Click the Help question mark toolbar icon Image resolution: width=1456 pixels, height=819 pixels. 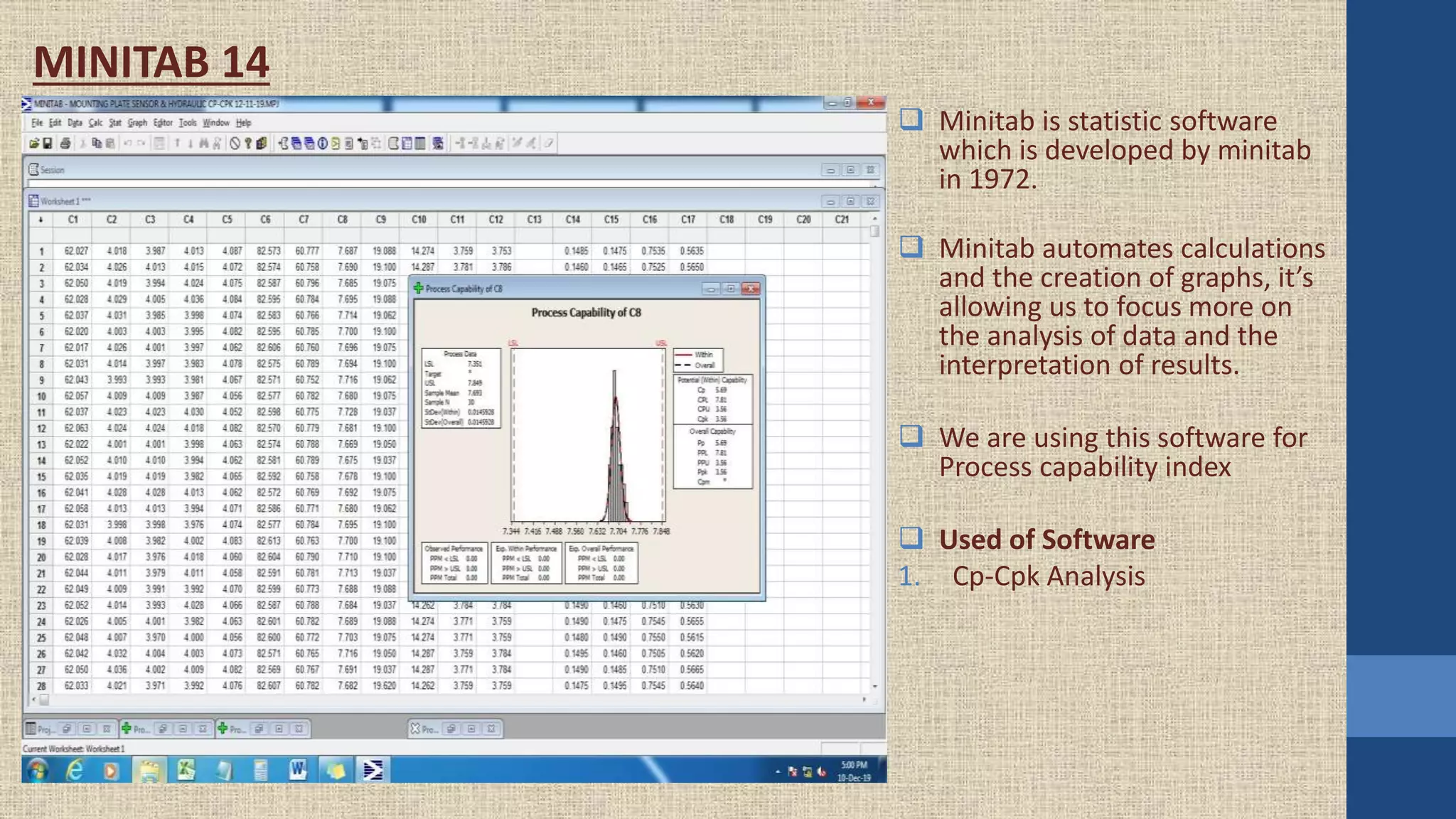point(248,144)
